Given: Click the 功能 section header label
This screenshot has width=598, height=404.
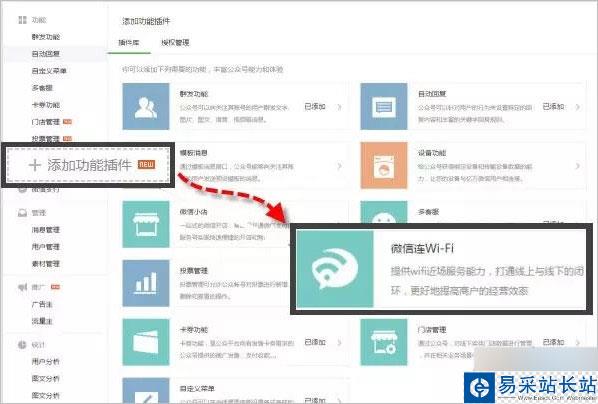Looking at the screenshot, I should pos(39,20).
